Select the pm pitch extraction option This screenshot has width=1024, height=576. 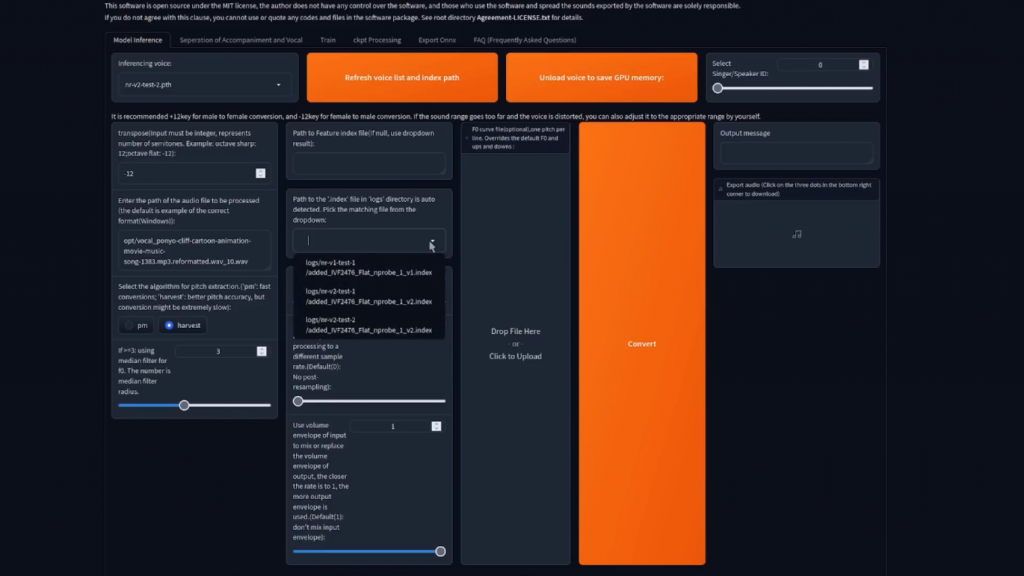tap(136, 325)
